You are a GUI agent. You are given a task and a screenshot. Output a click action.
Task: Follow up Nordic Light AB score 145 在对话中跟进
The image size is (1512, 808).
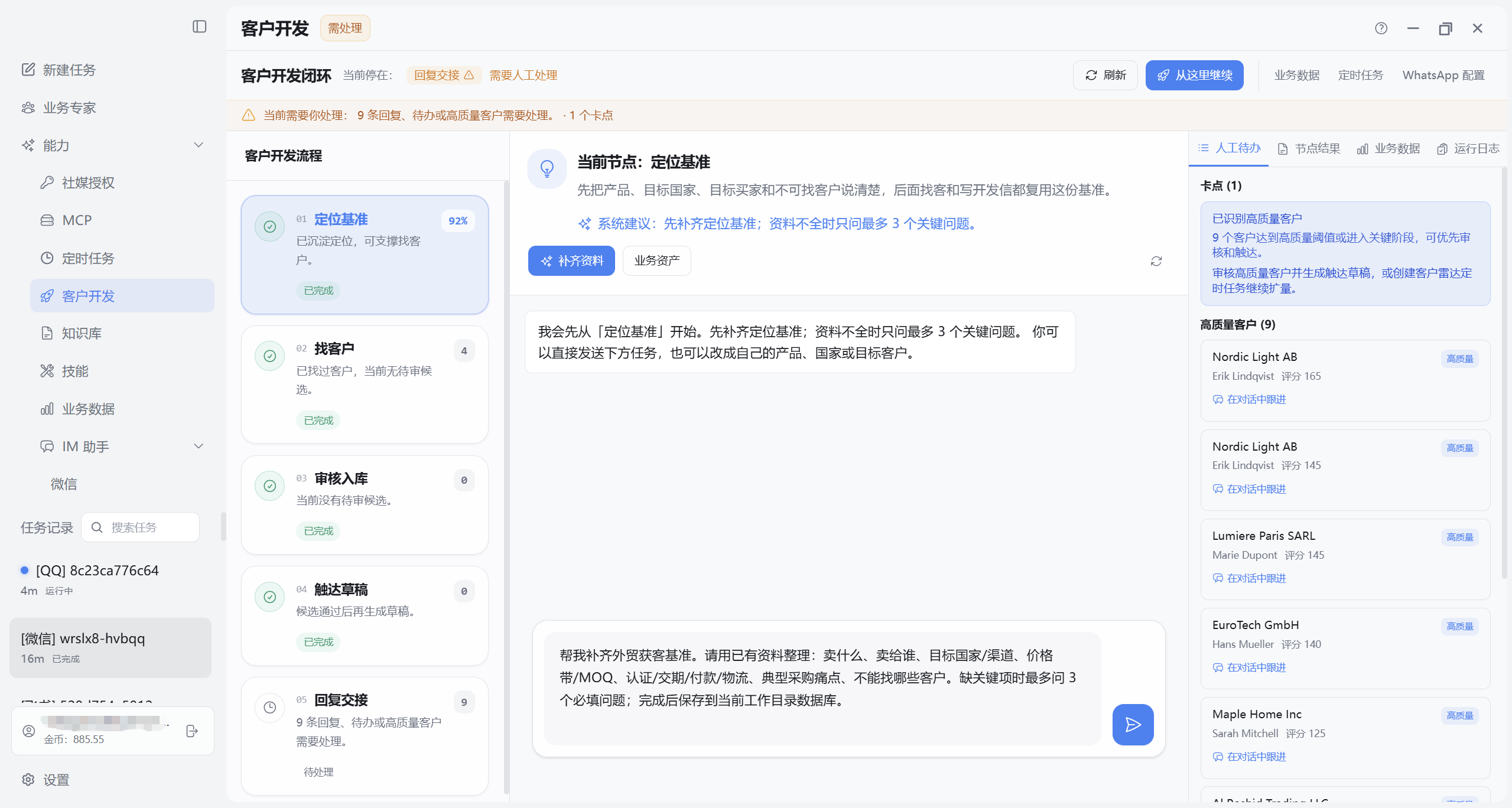point(1250,489)
